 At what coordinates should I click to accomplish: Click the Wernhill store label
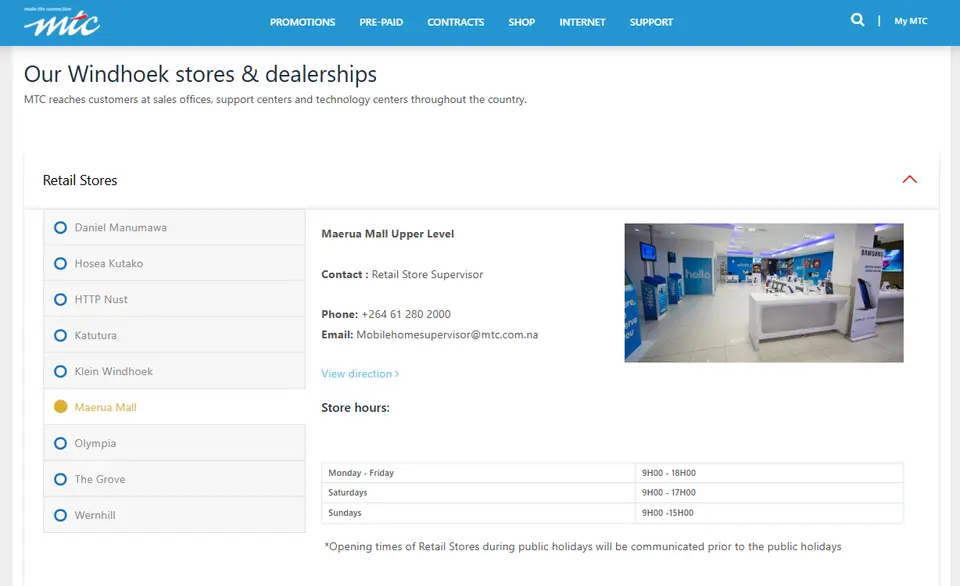point(95,516)
